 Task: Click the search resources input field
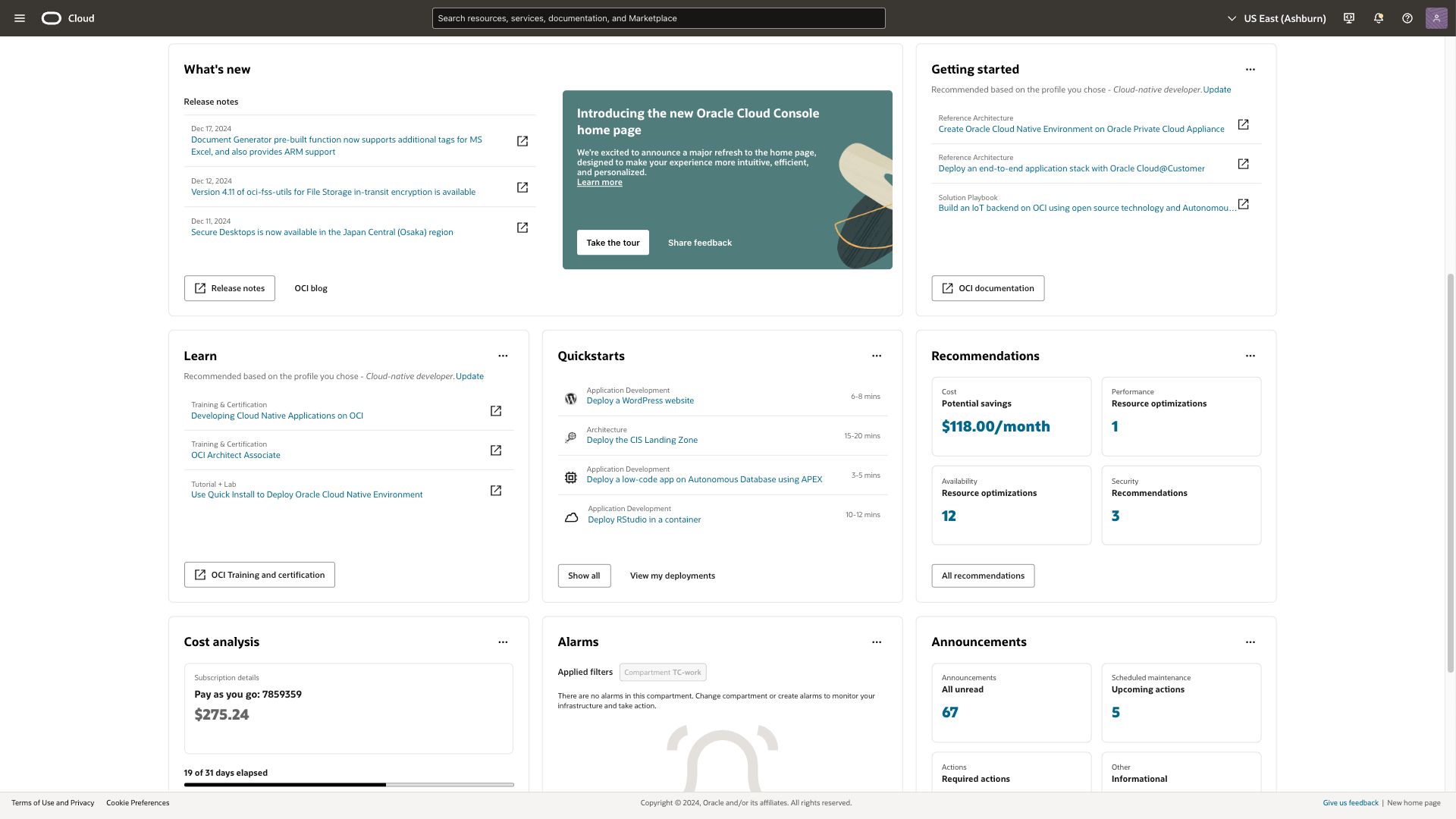[658, 18]
